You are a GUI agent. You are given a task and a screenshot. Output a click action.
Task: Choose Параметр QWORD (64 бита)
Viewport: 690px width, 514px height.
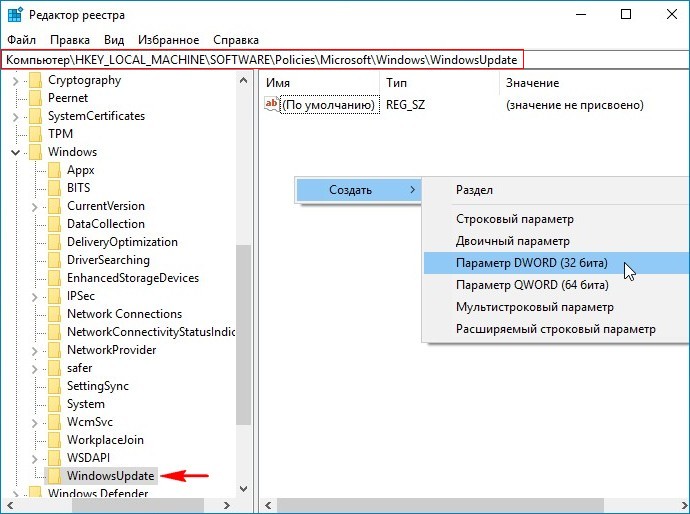(557, 285)
